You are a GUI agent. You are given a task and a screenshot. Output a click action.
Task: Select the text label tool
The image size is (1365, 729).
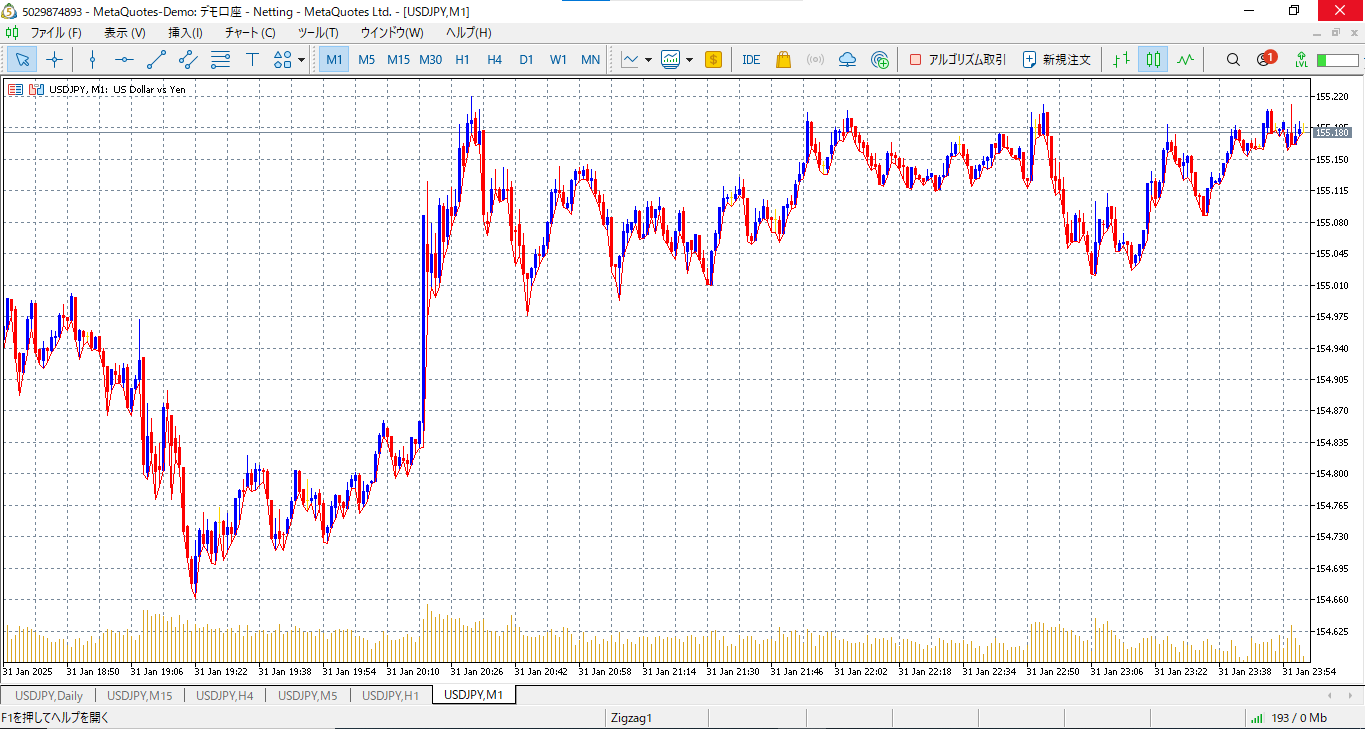252,60
